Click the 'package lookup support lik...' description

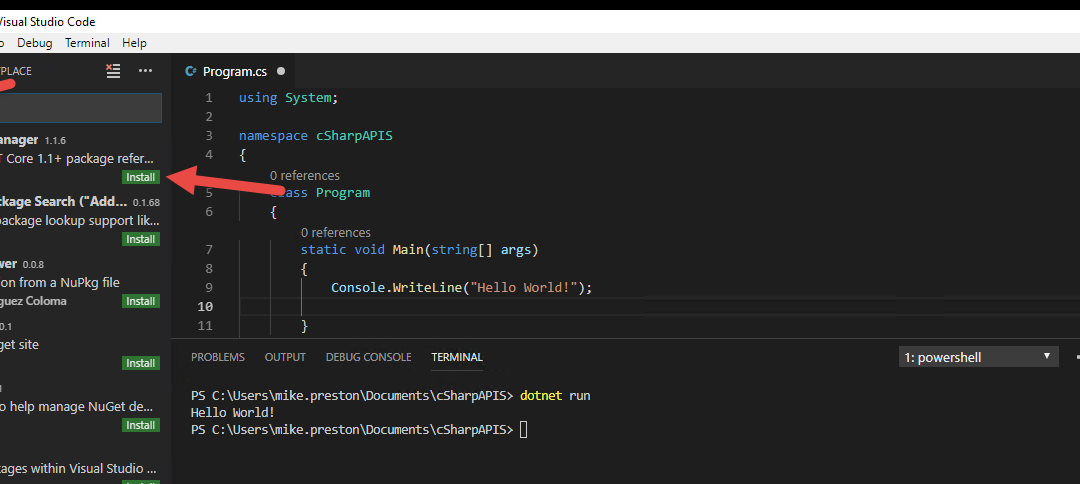[79, 220]
